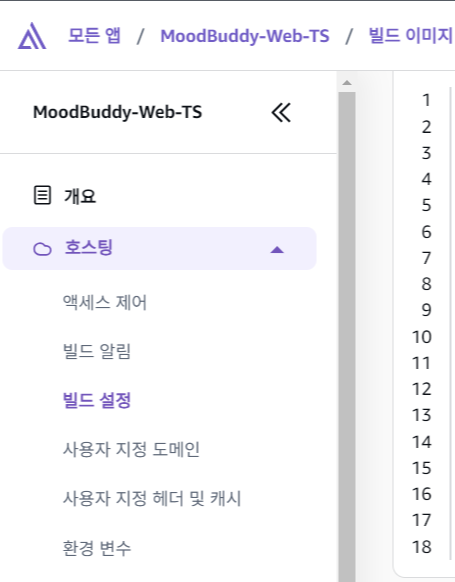Click sidebar scrollbar up arrow
Viewport: 455px width, 582px height.
(x=347, y=82)
